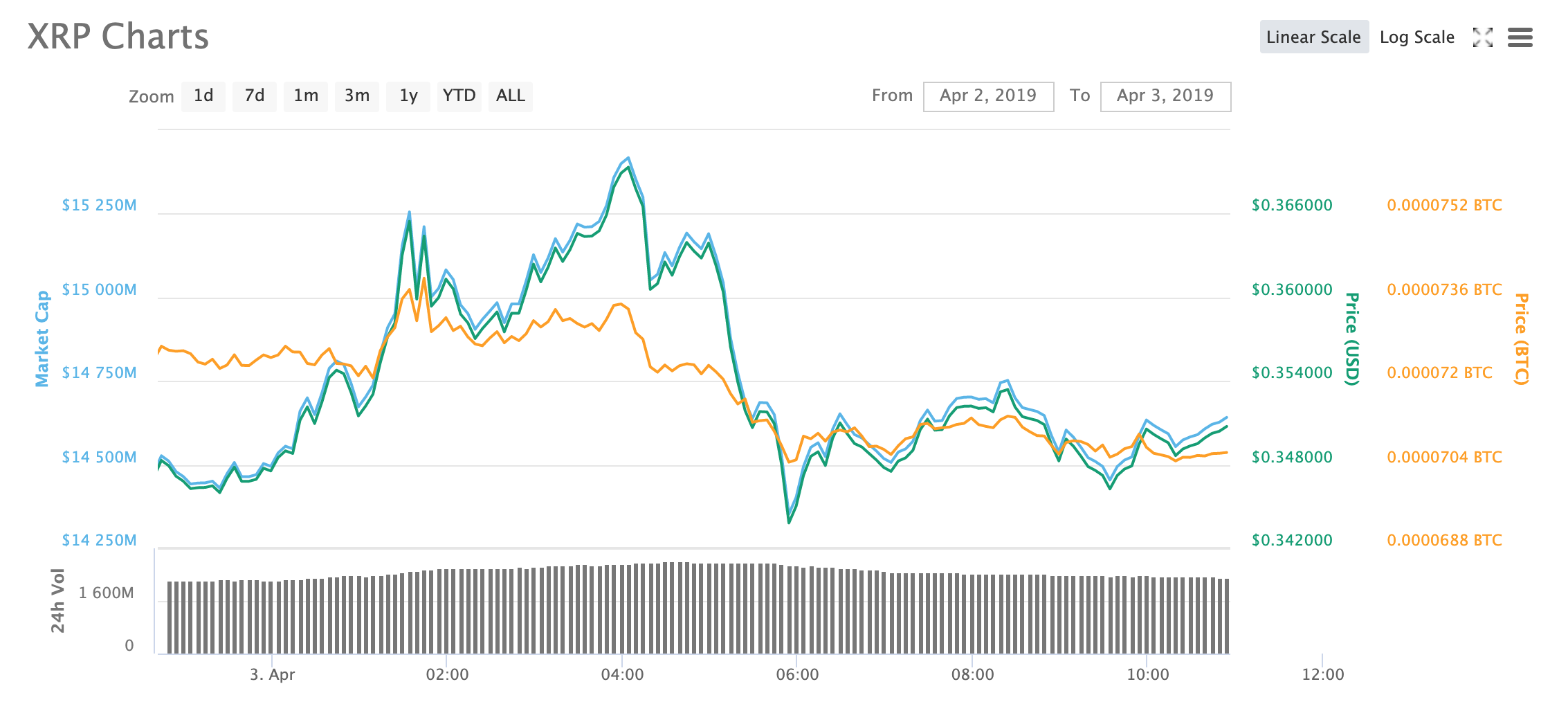
Task: Edit the From date field
Action: click(988, 96)
